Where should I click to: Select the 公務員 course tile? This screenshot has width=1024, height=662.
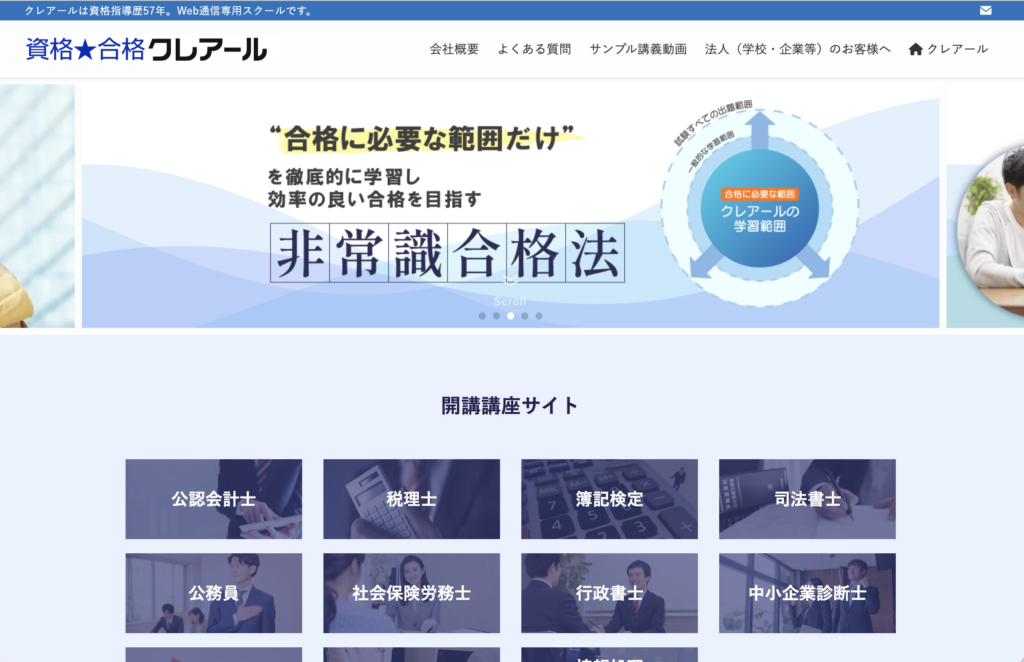click(213, 593)
